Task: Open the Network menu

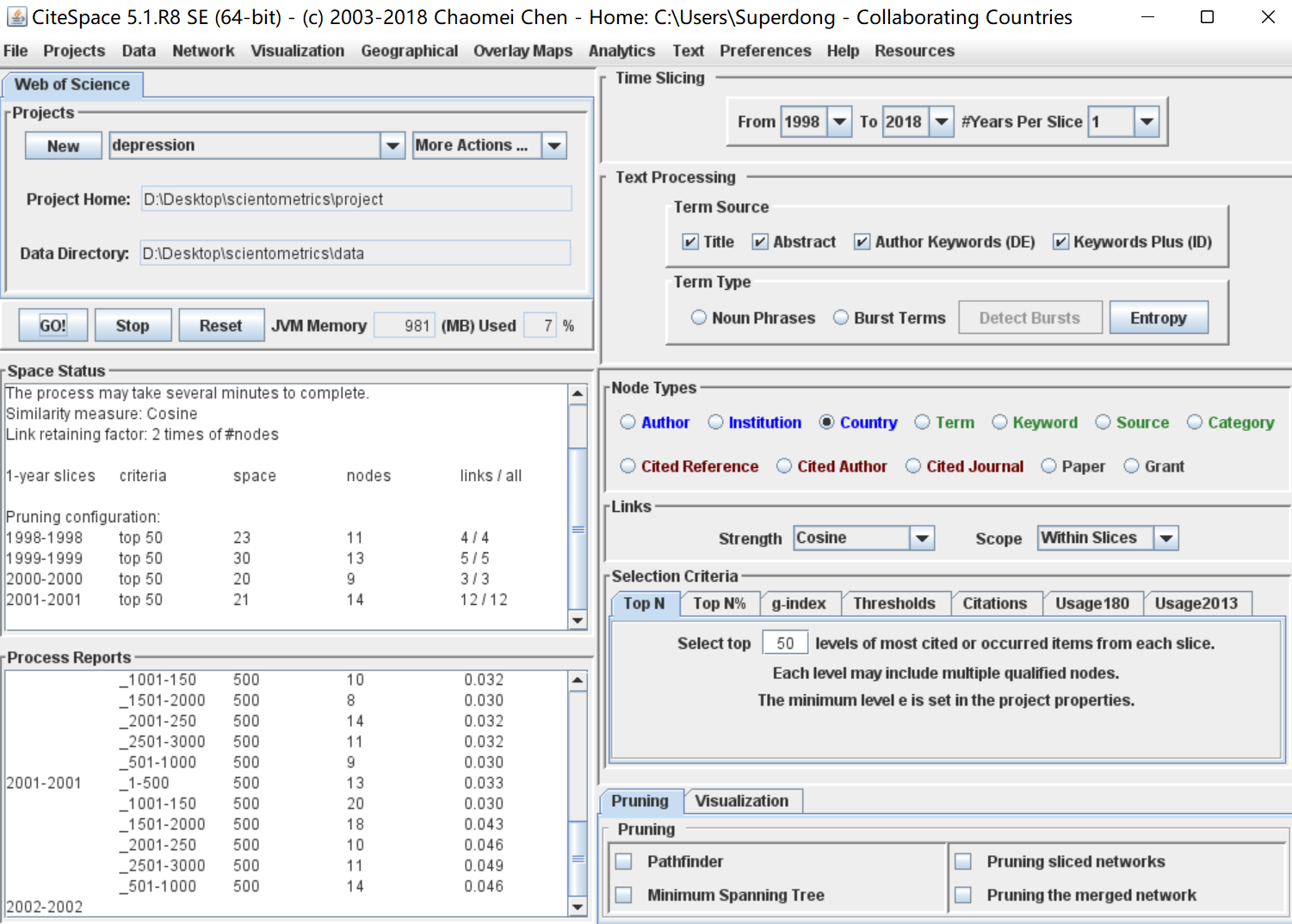Action: pyautogui.click(x=203, y=51)
